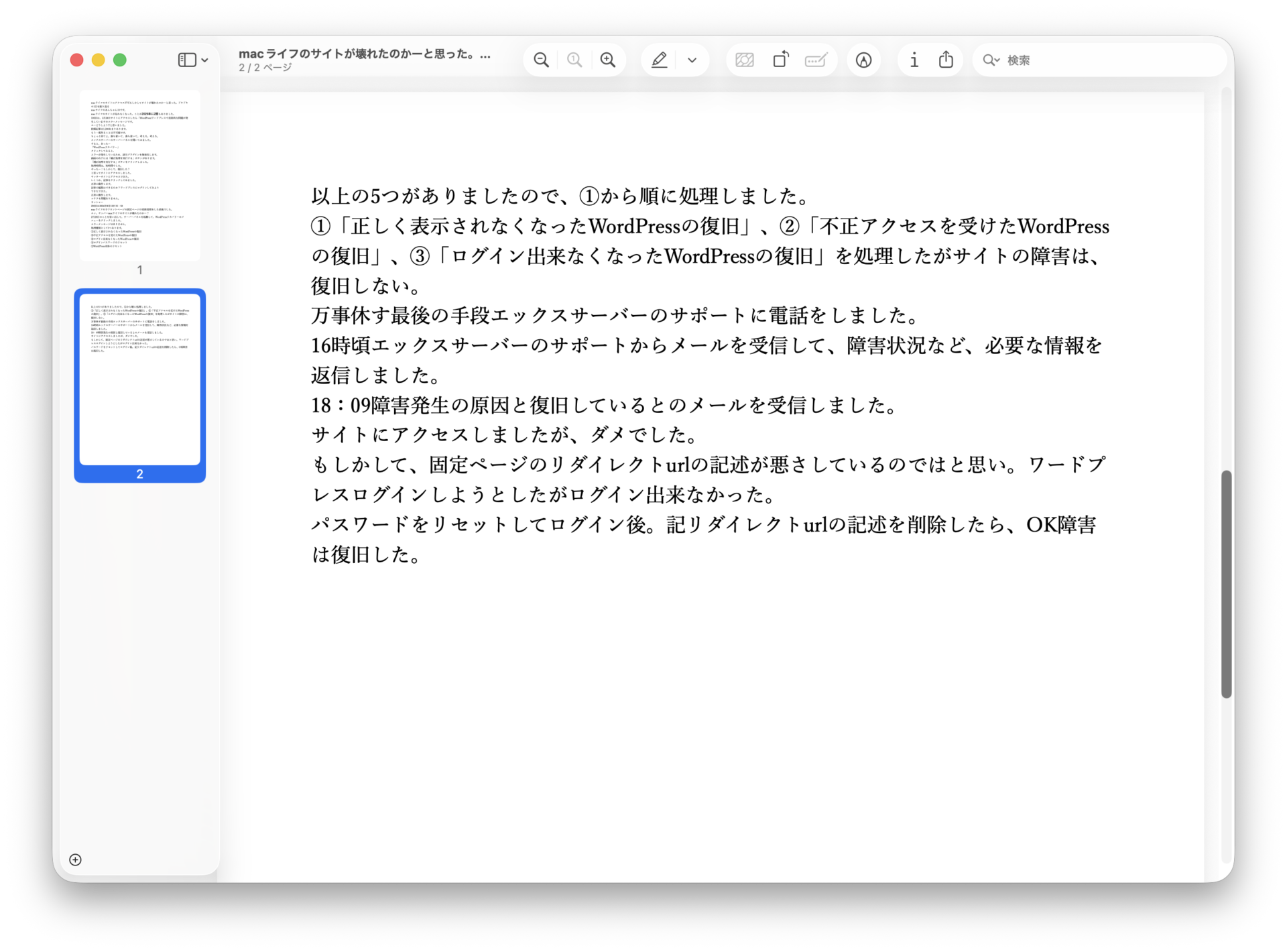
Task: Focus the 検索 search field
Action: pyautogui.click(x=1100, y=60)
